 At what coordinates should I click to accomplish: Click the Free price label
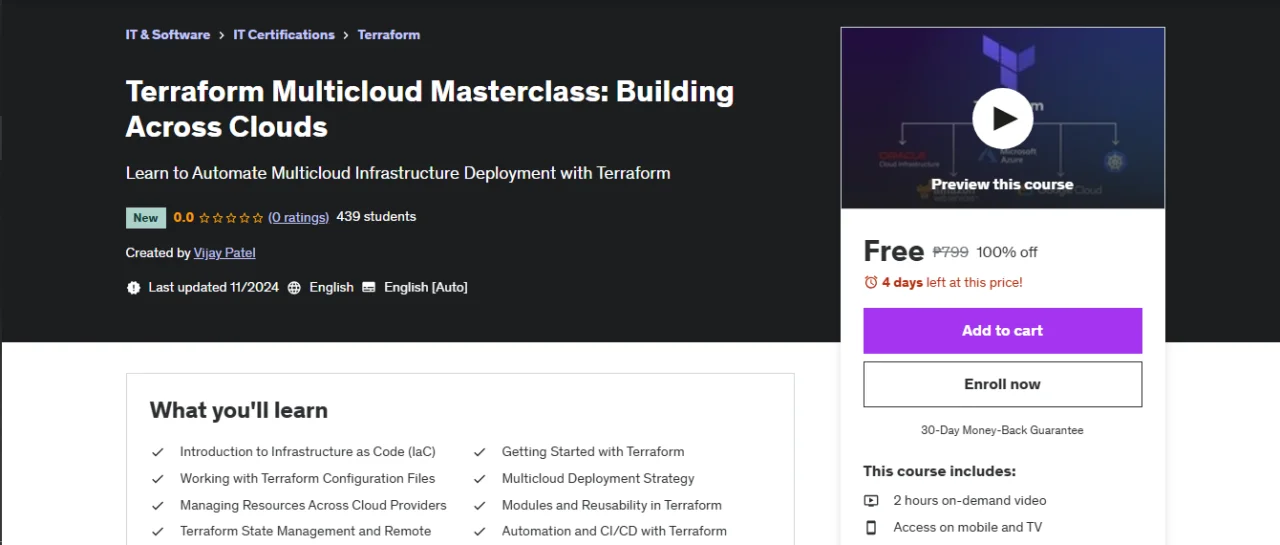click(x=893, y=250)
